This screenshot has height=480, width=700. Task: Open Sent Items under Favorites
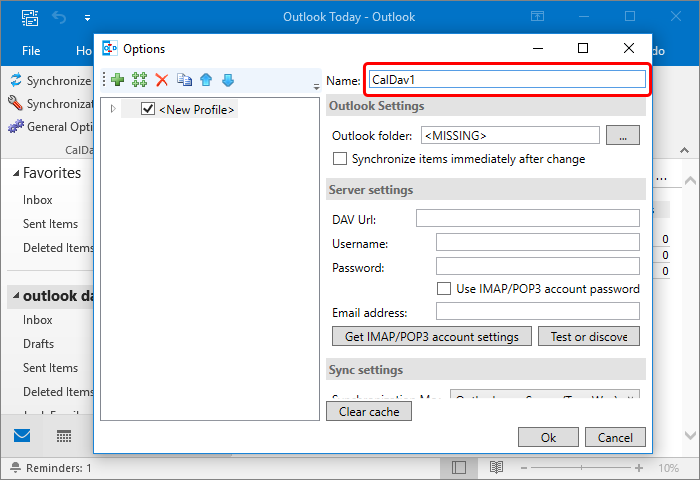click(50, 224)
